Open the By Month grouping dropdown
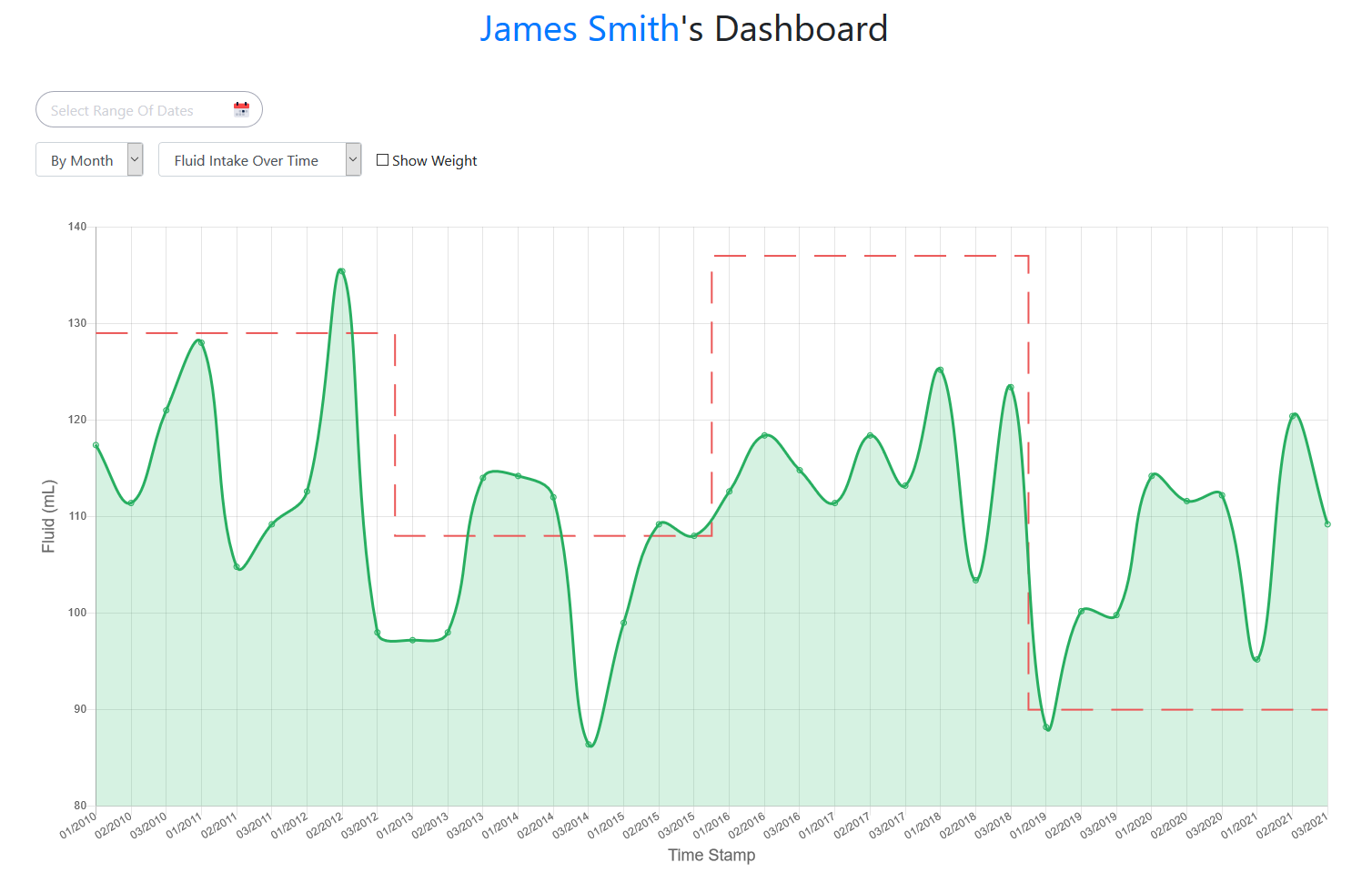Viewport: 1372px width, 883px height. 89,159
